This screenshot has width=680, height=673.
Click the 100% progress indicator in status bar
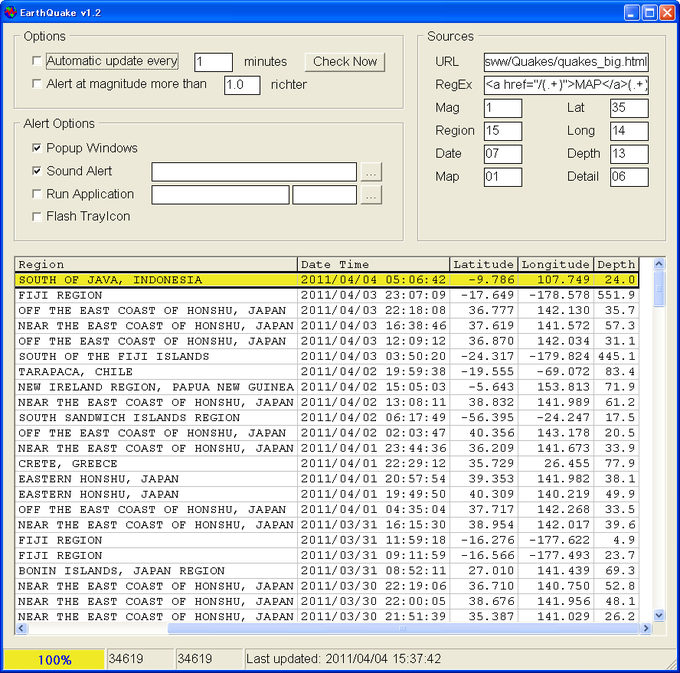(x=54, y=660)
